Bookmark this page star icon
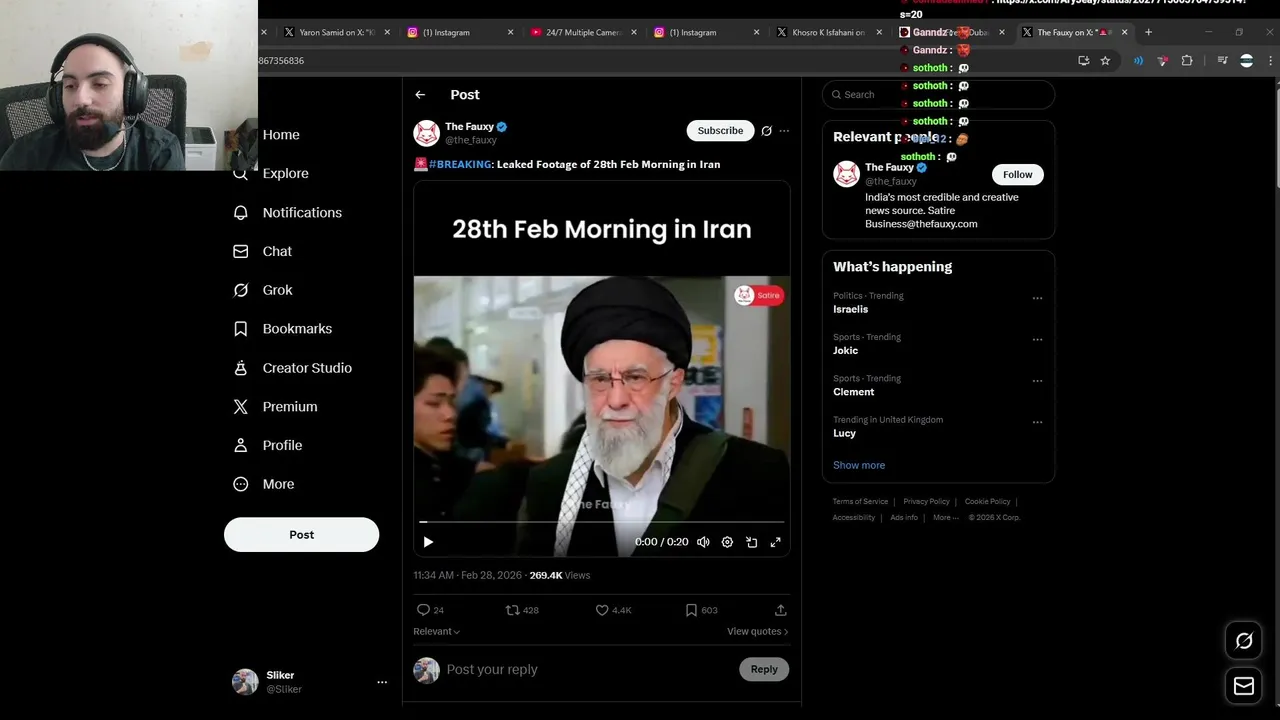The image size is (1280, 720). (x=1105, y=61)
